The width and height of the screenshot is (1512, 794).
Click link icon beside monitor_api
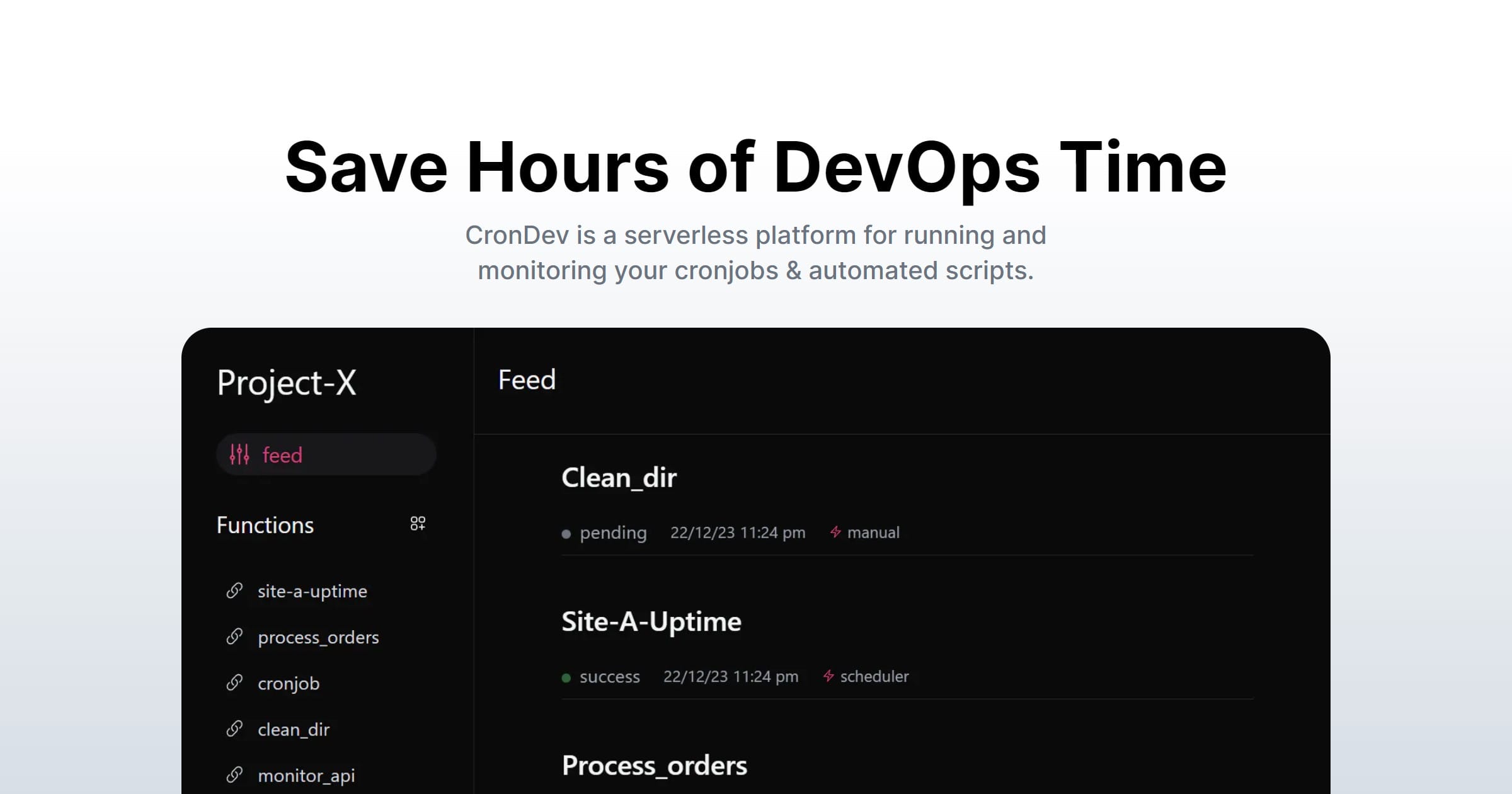234,774
